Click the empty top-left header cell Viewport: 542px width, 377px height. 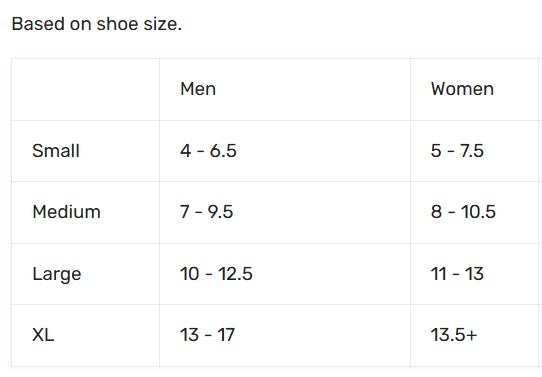[85, 89]
